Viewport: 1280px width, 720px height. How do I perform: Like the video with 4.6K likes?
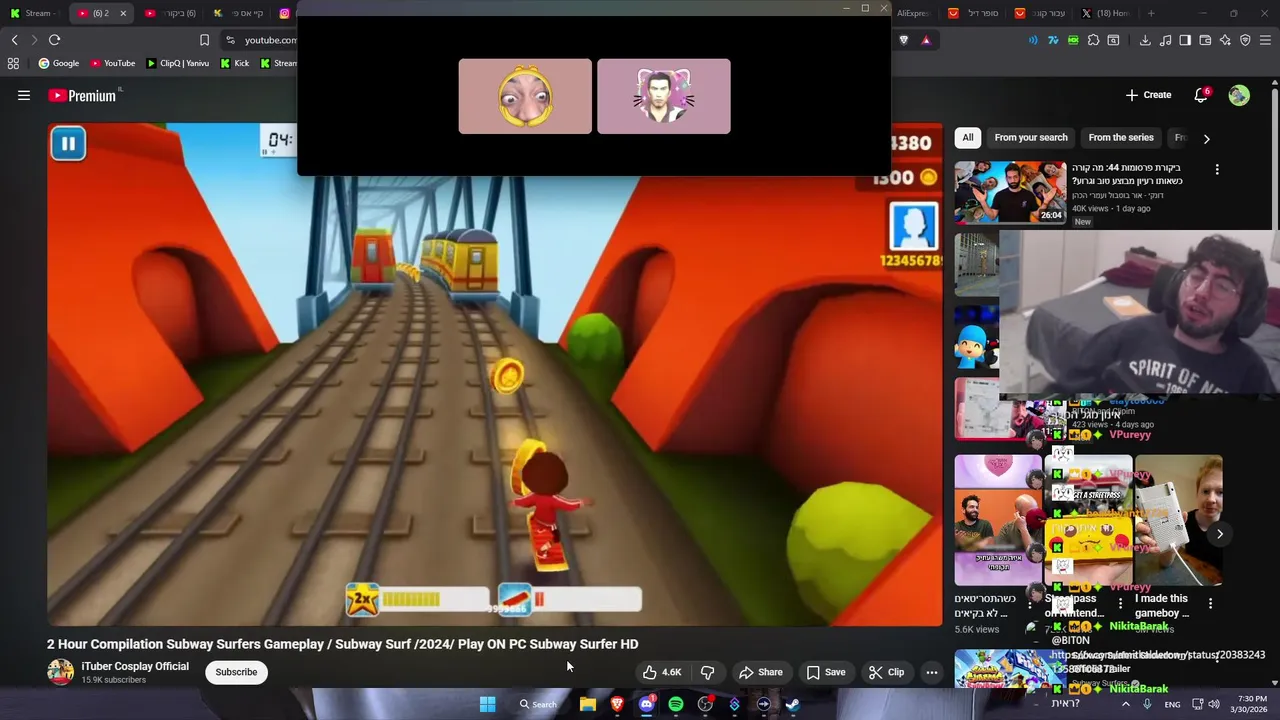click(662, 672)
